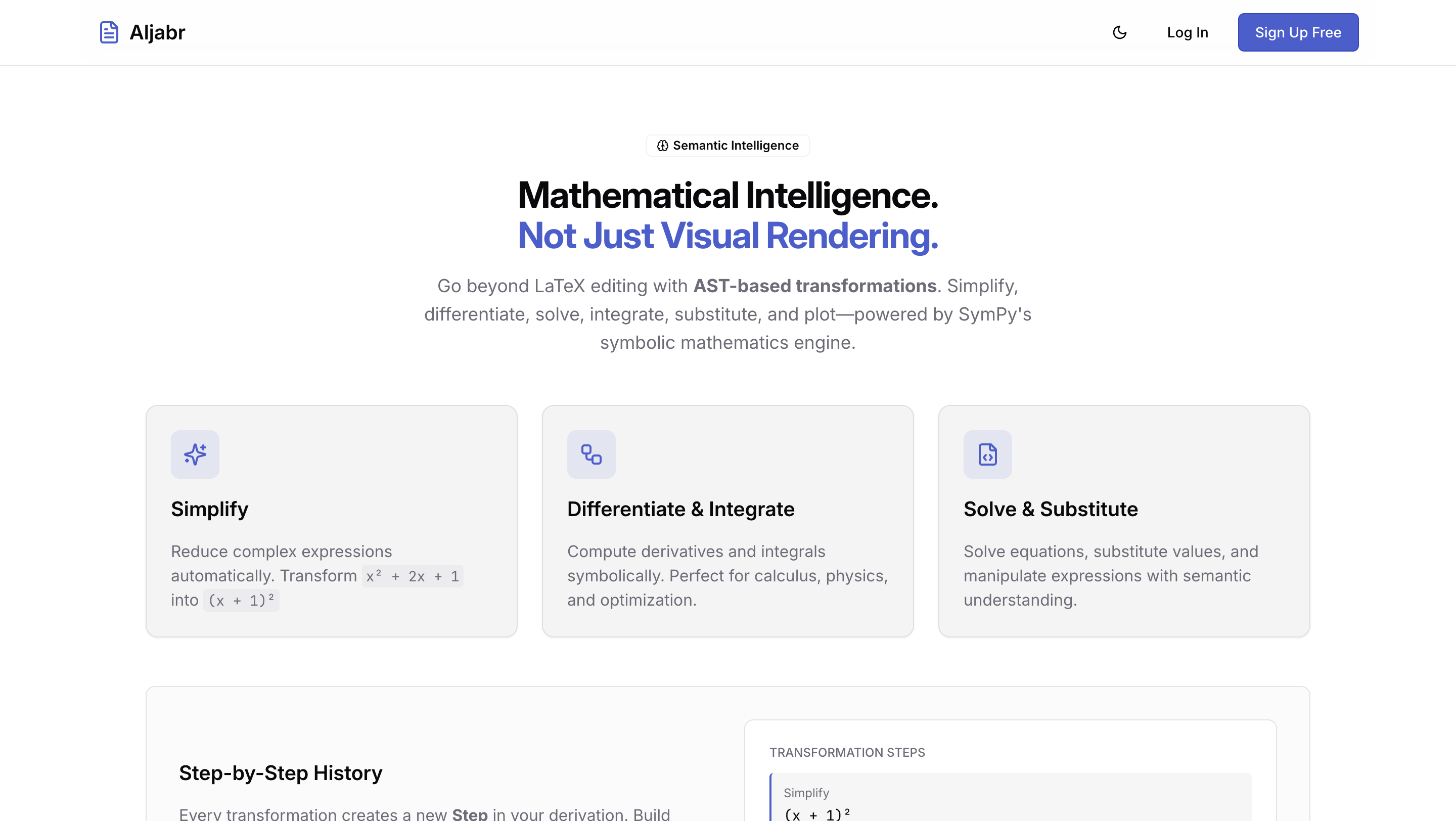Click the Aljabr brand name in the navbar
This screenshot has width=1456, height=821.
point(157,32)
